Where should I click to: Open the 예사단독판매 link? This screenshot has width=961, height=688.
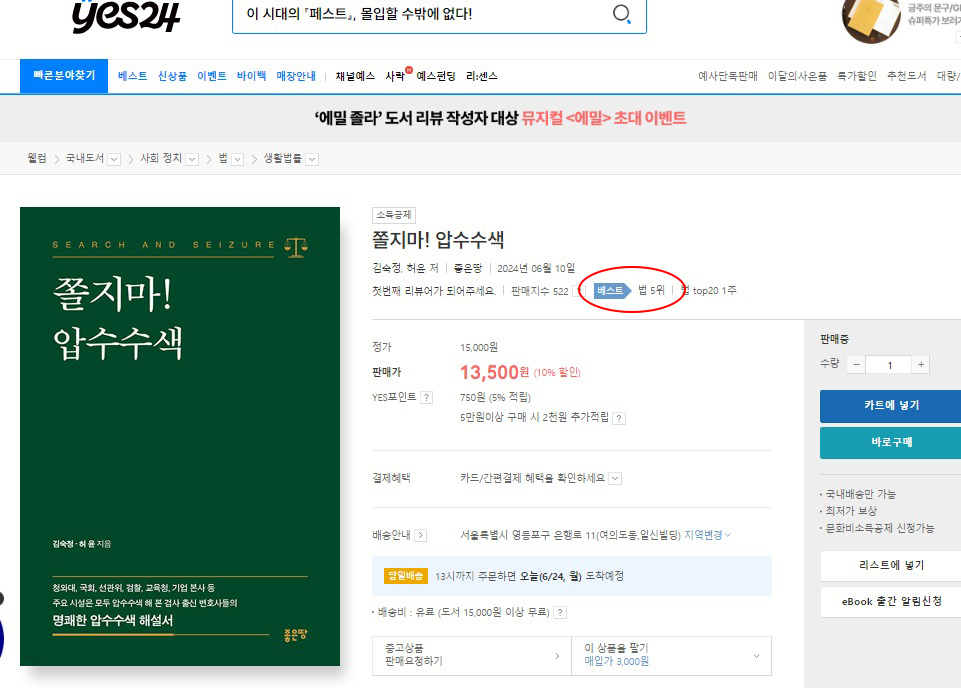click(x=727, y=76)
